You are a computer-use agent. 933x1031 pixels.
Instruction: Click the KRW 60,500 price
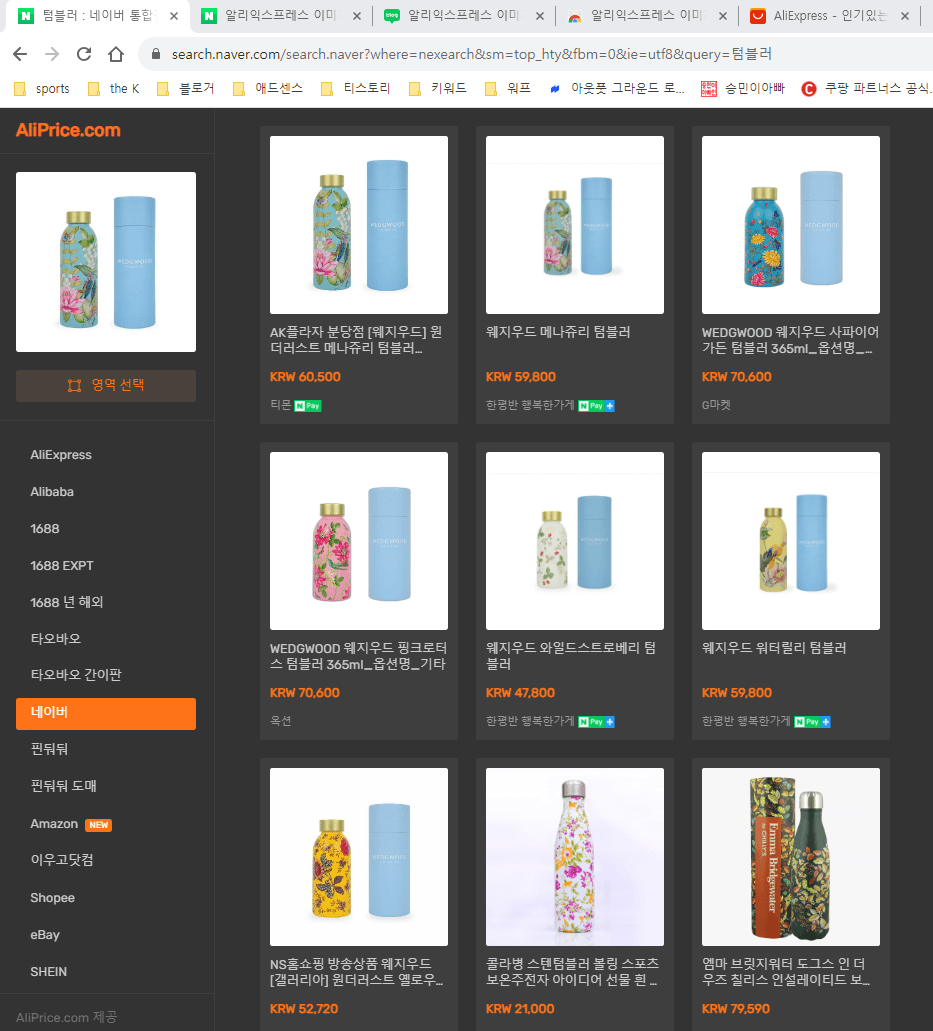pyautogui.click(x=305, y=377)
